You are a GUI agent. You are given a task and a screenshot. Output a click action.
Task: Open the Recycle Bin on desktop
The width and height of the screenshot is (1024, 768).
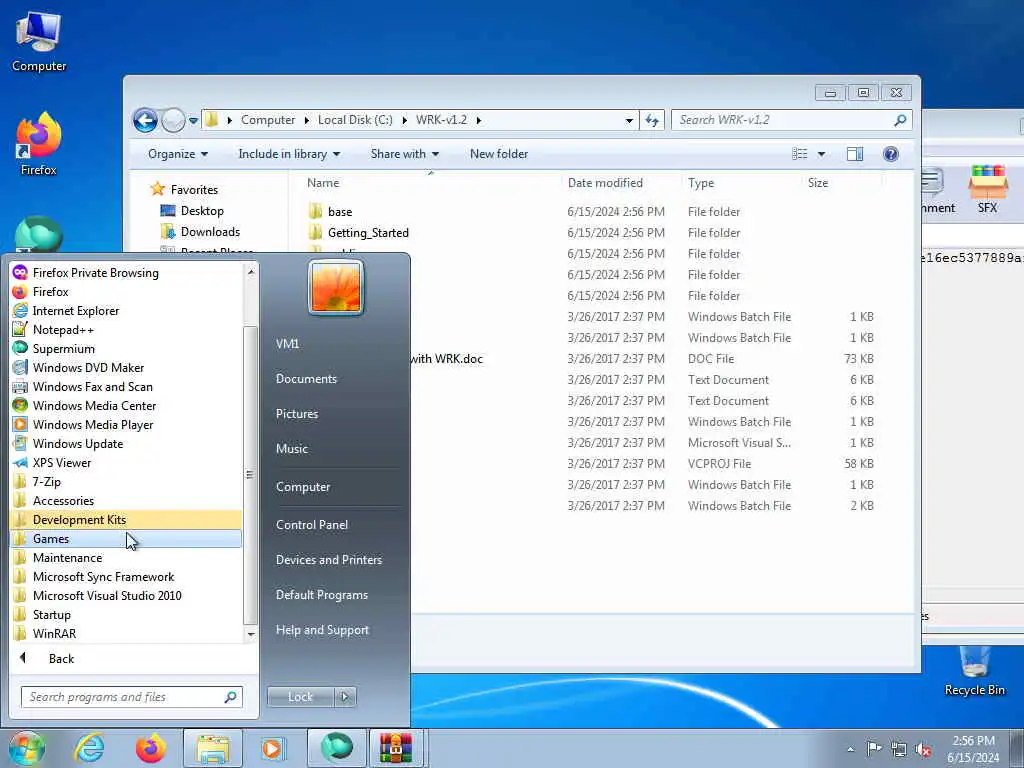coord(974,671)
